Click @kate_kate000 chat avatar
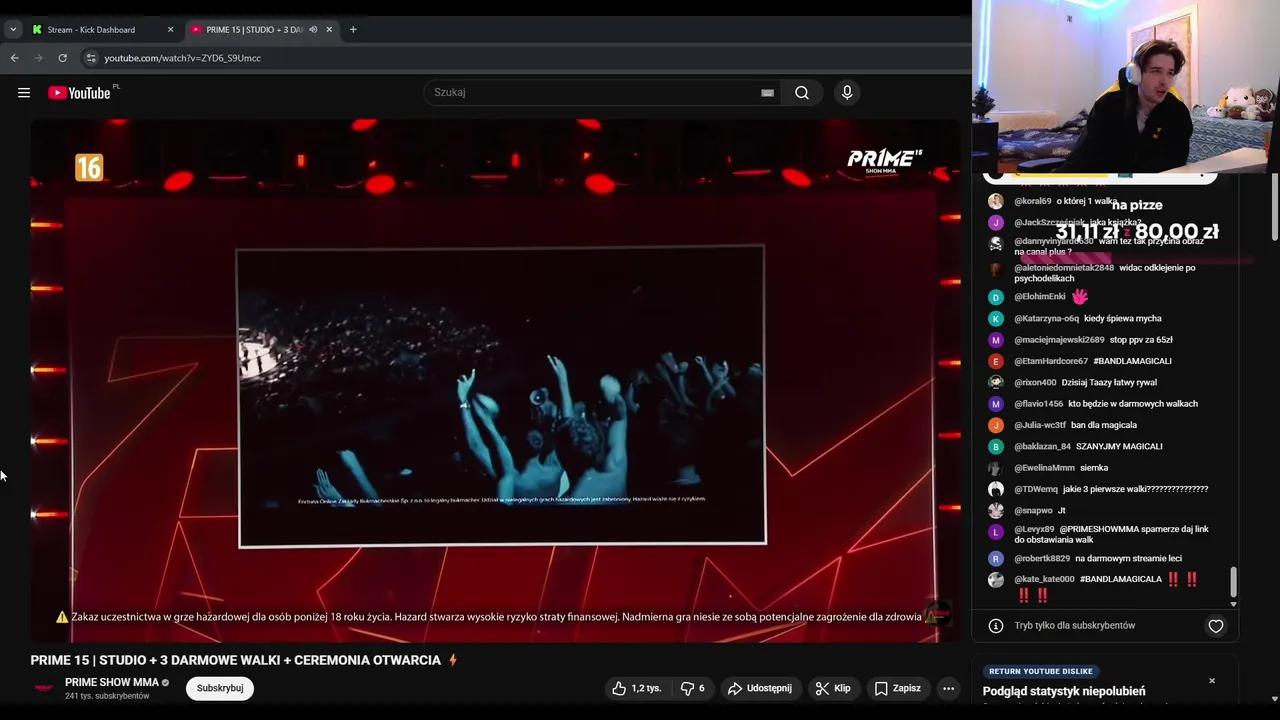 pos(996,580)
